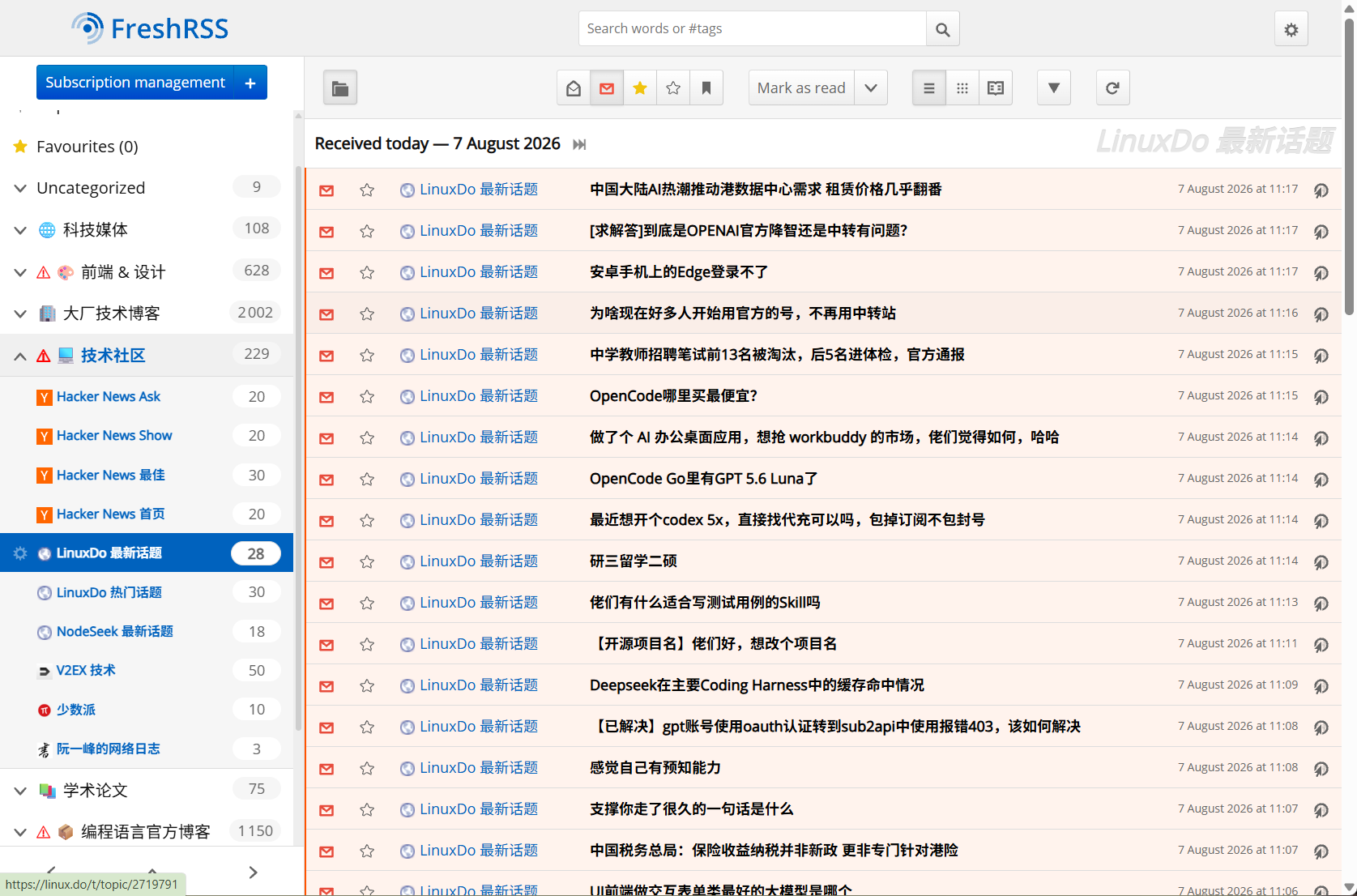Open the 阮一峰的网络日志 feed
This screenshot has height=896, width=1357.
[109, 749]
